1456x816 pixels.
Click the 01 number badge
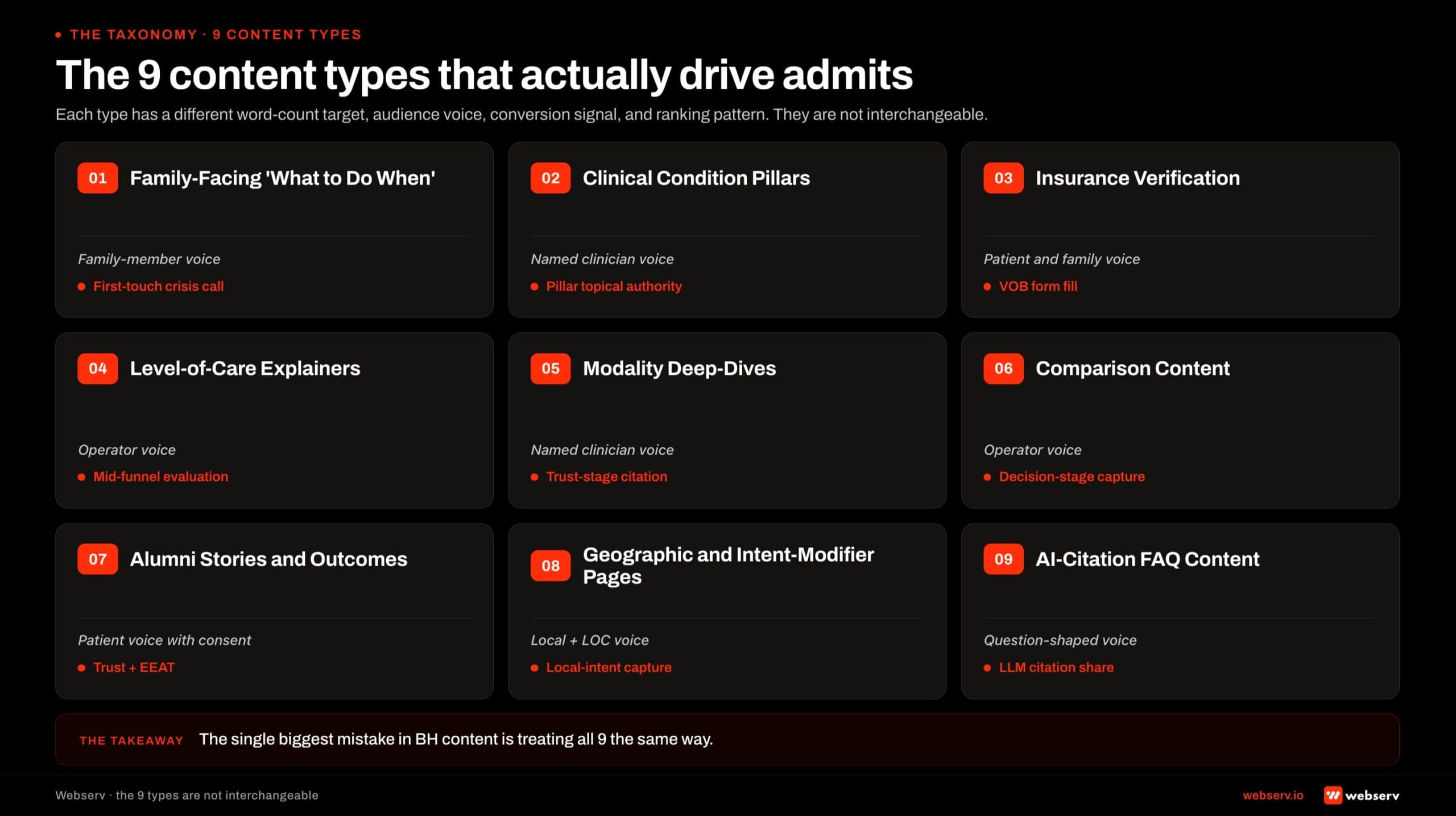[x=98, y=178]
